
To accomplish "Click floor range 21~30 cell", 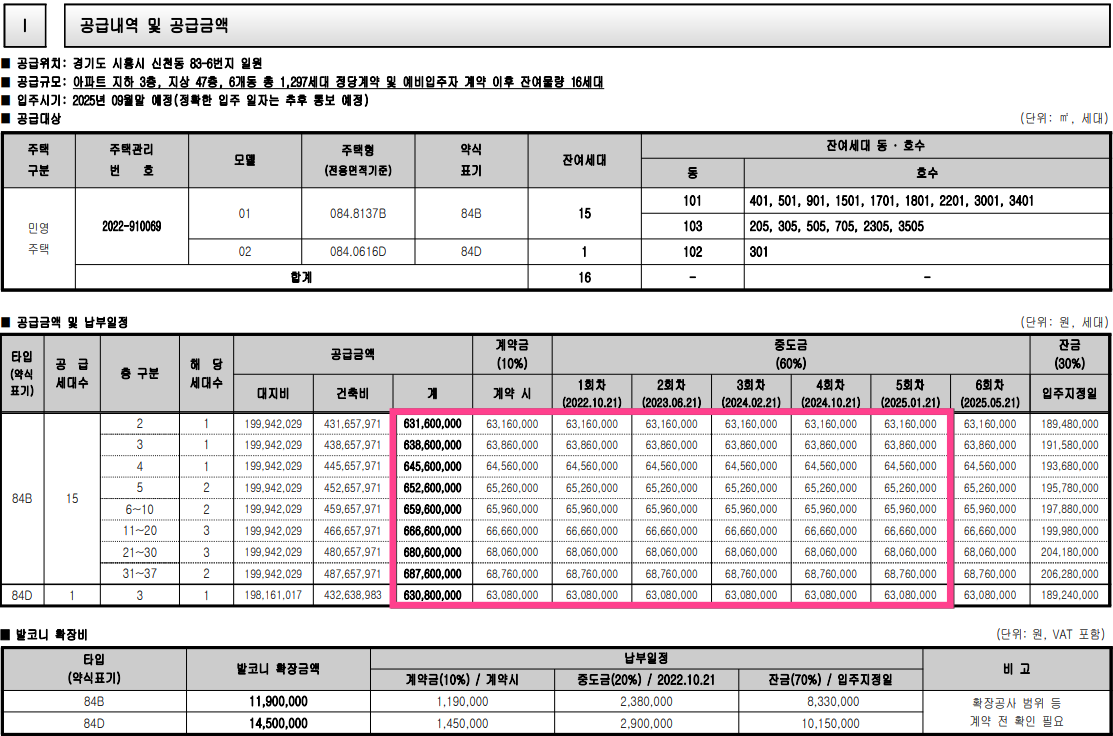I will tap(140, 552).
